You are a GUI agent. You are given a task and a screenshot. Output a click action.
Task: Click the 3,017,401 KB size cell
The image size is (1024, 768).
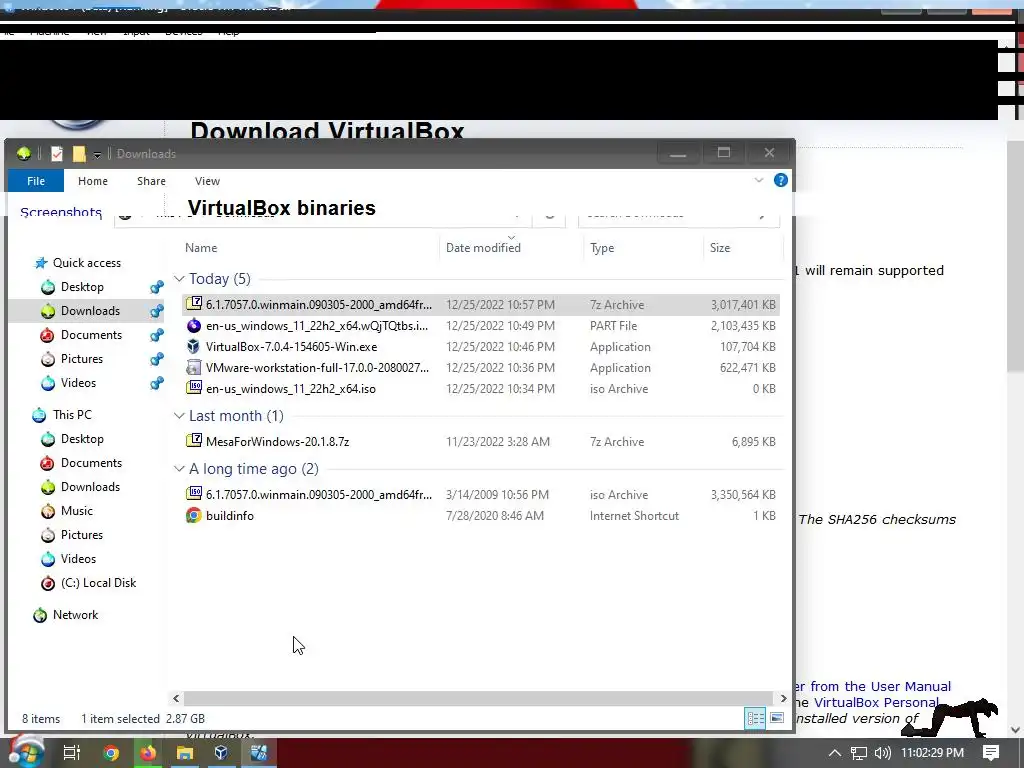(743, 304)
